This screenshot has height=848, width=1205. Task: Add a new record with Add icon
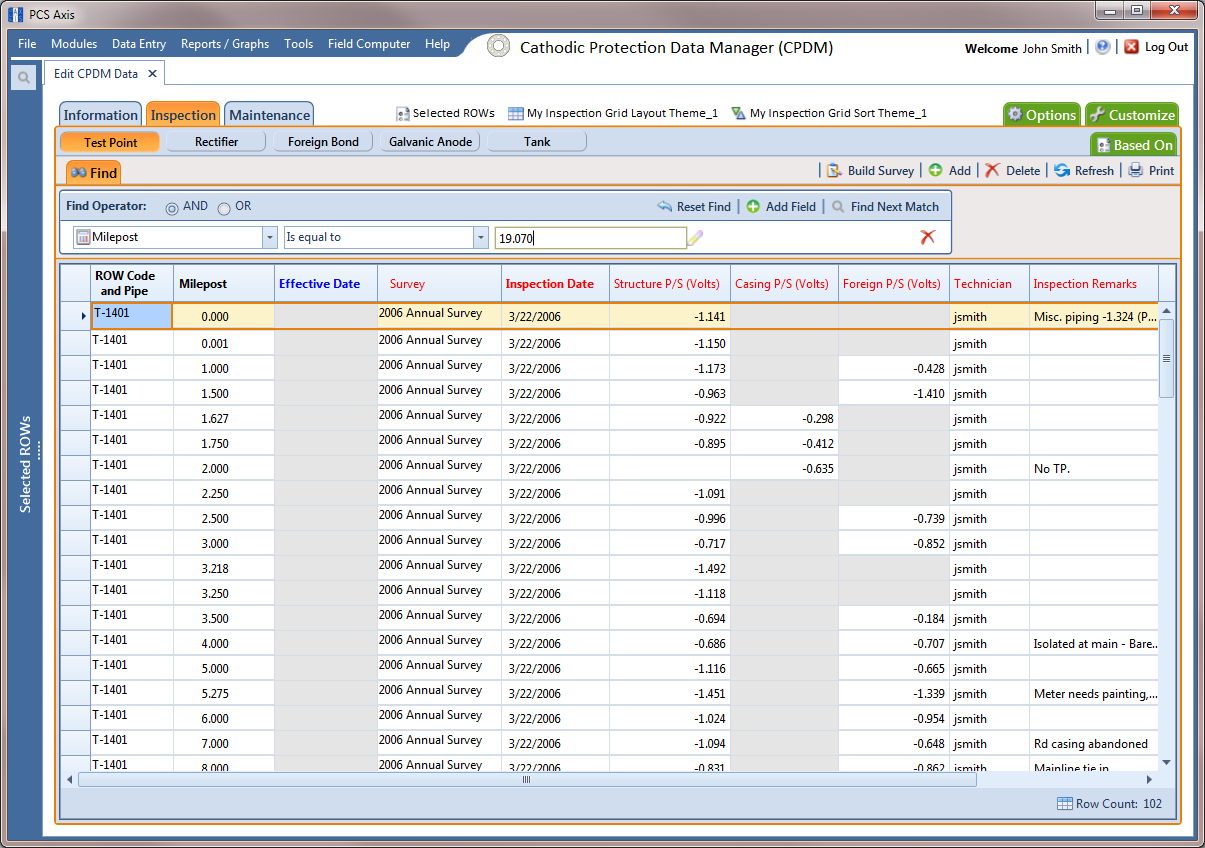(936, 171)
